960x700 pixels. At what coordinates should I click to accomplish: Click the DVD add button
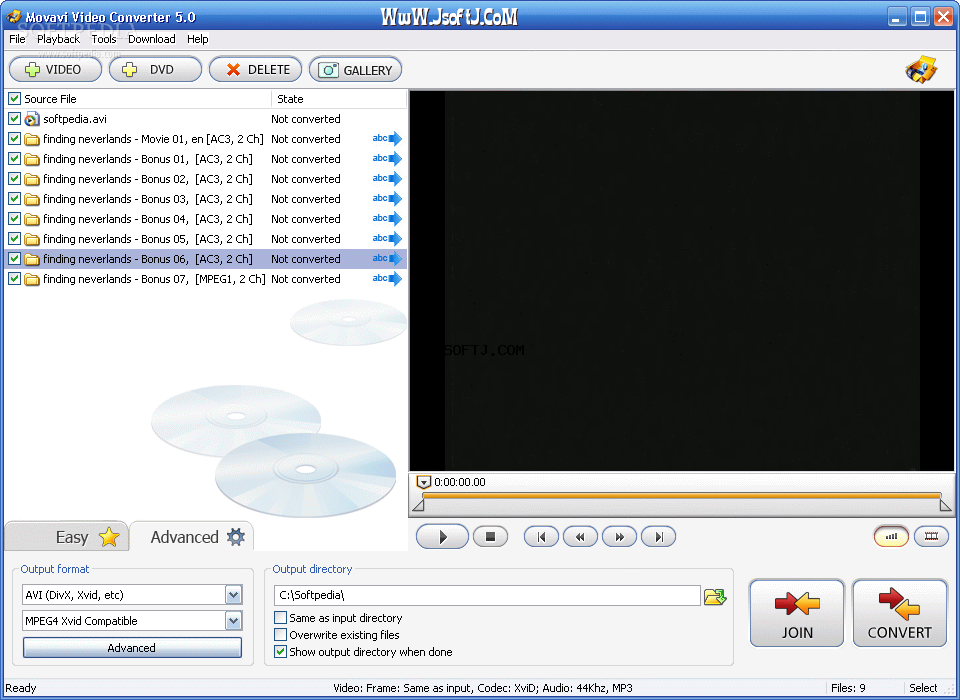[x=156, y=69]
